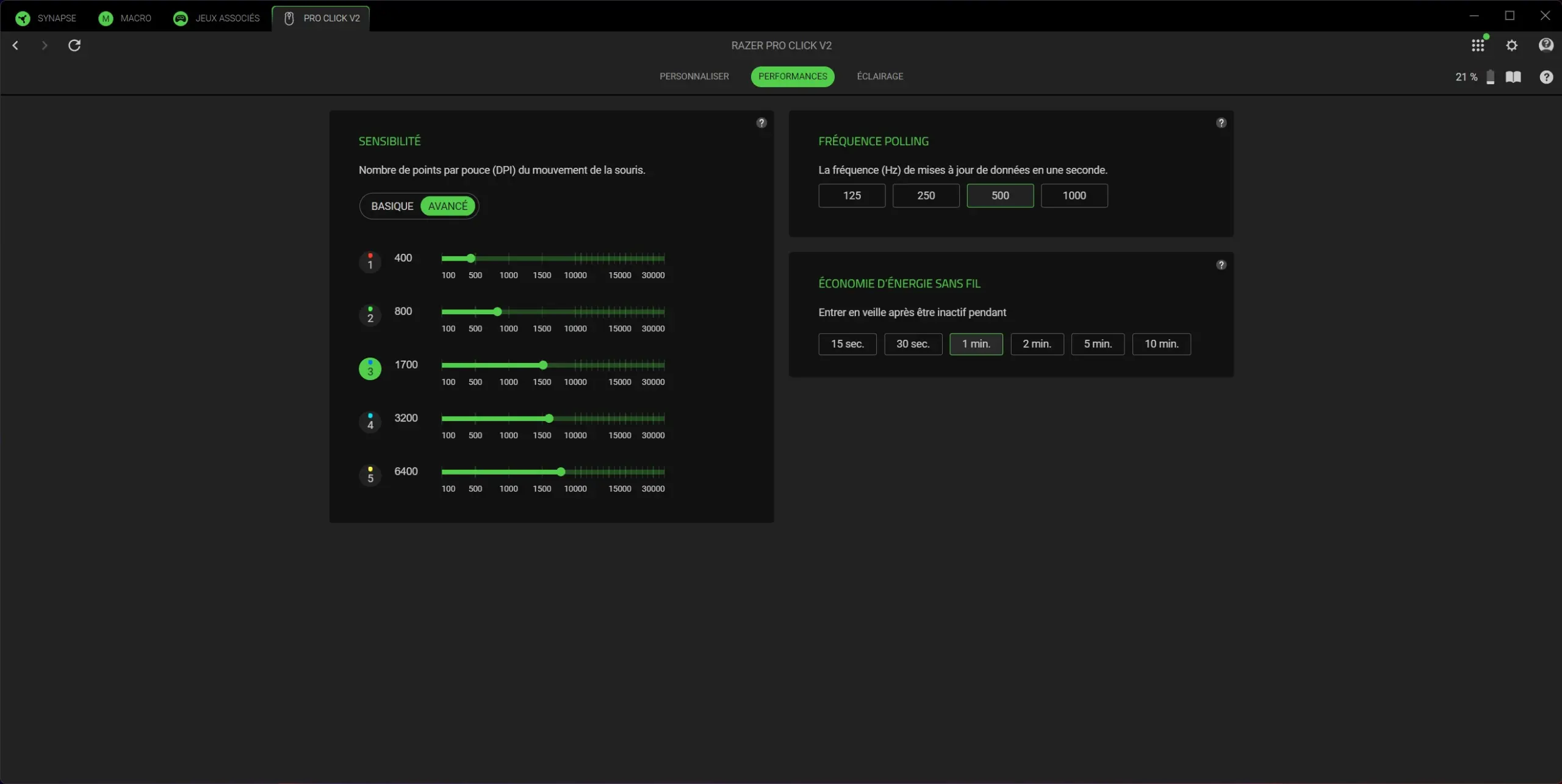Select the Performances section
Viewport: 1562px width, 784px height.
tap(793, 76)
